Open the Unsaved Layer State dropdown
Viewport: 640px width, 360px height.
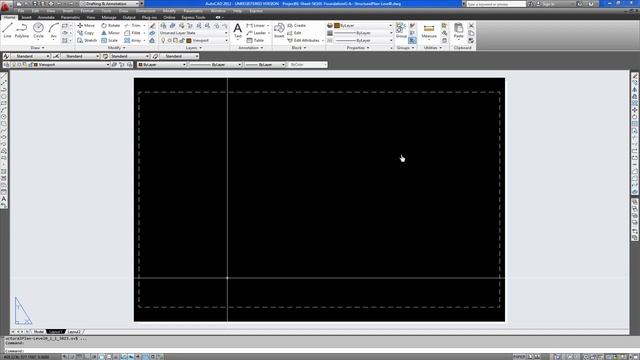click(x=193, y=33)
